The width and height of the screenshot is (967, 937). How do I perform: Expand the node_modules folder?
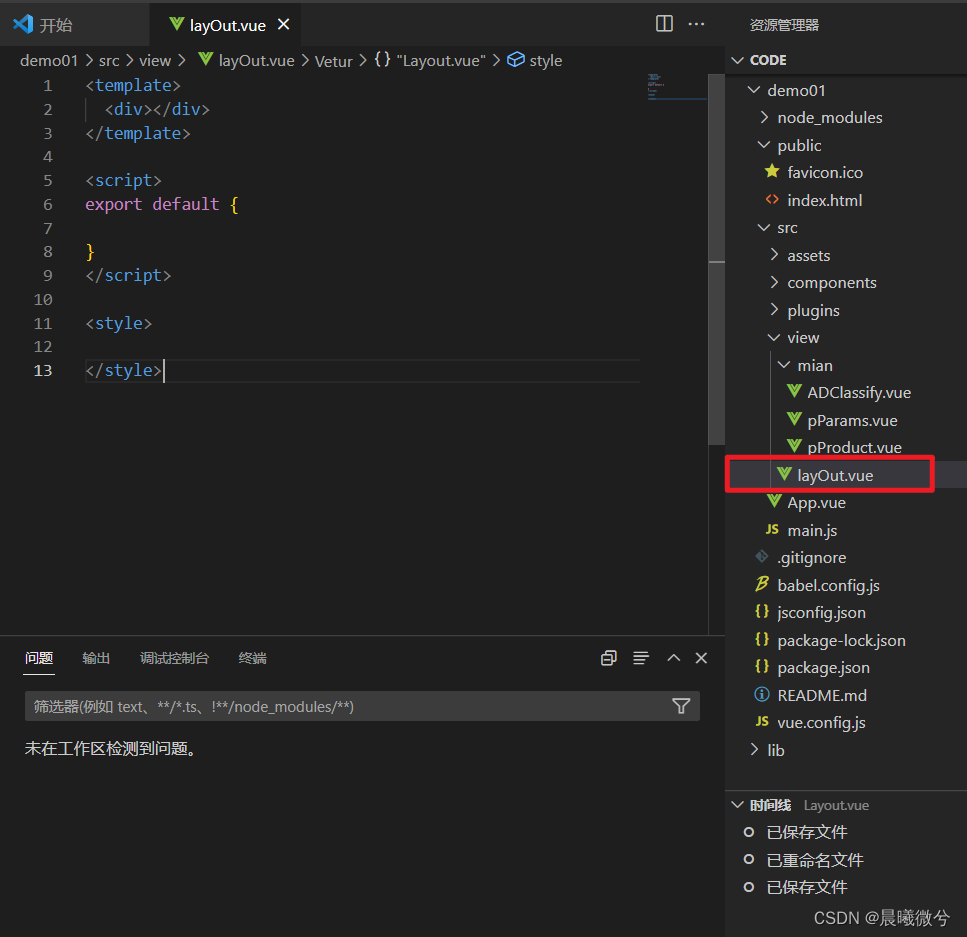click(764, 117)
